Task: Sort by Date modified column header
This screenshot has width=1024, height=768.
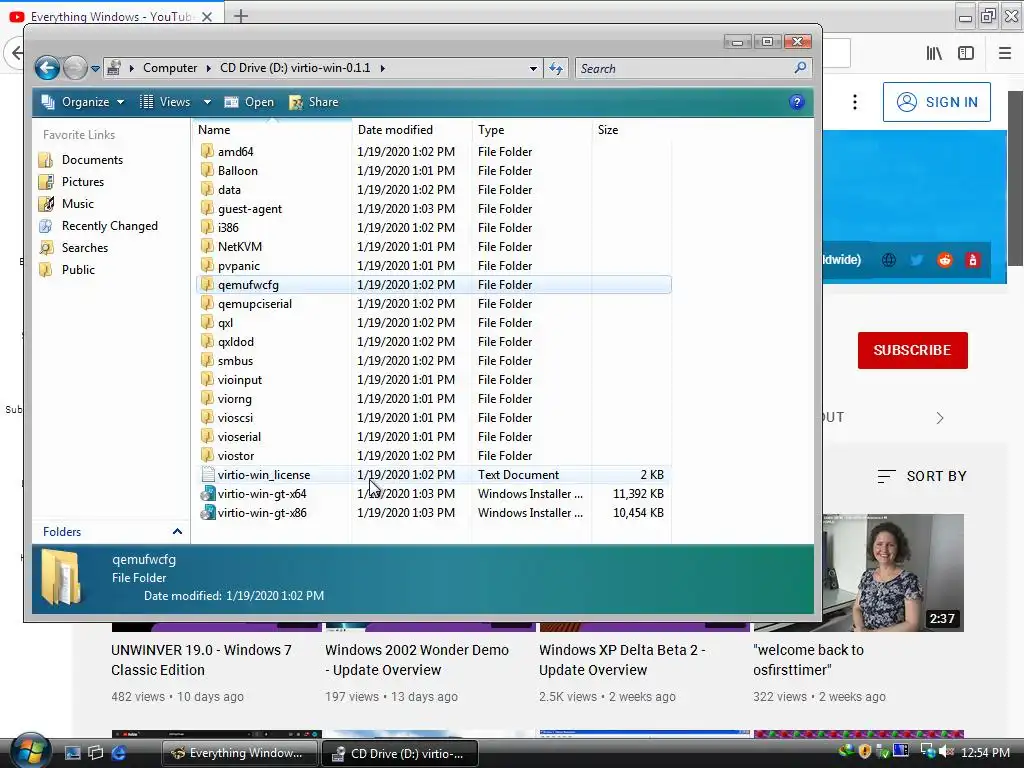Action: click(x=411, y=130)
